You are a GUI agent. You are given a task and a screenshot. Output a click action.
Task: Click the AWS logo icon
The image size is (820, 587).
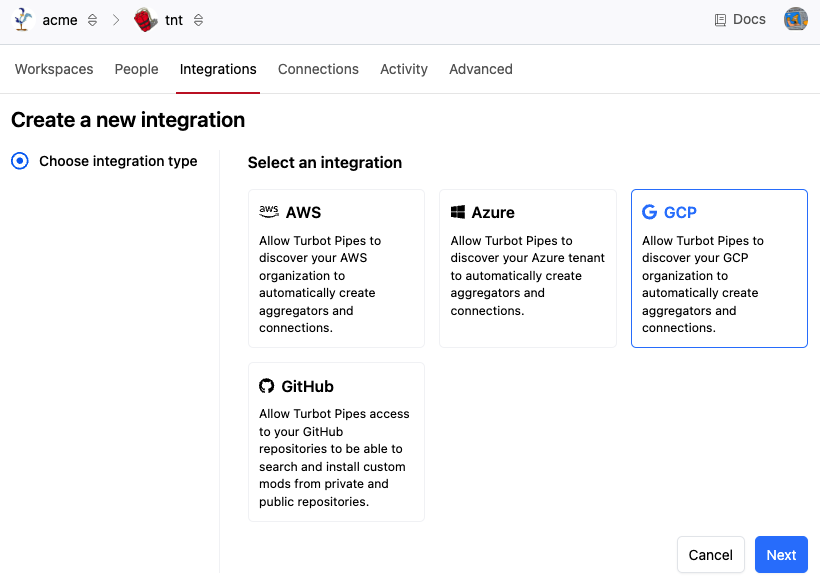(x=269, y=212)
